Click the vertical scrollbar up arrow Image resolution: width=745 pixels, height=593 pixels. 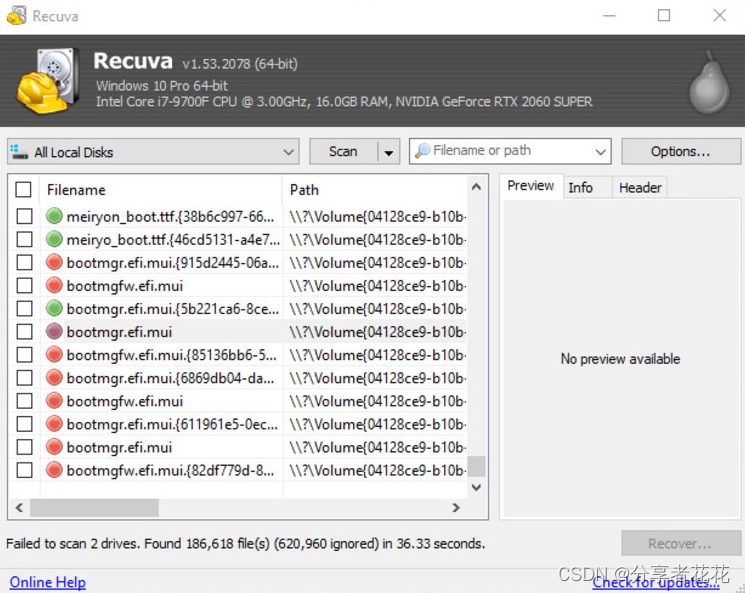476,187
